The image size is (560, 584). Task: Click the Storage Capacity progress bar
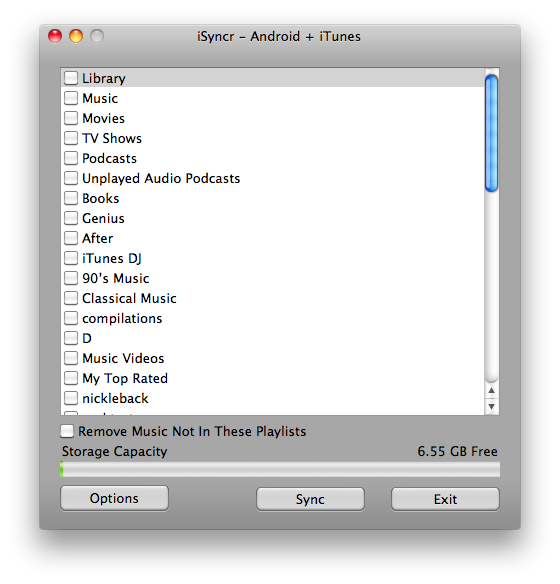[x=280, y=469]
